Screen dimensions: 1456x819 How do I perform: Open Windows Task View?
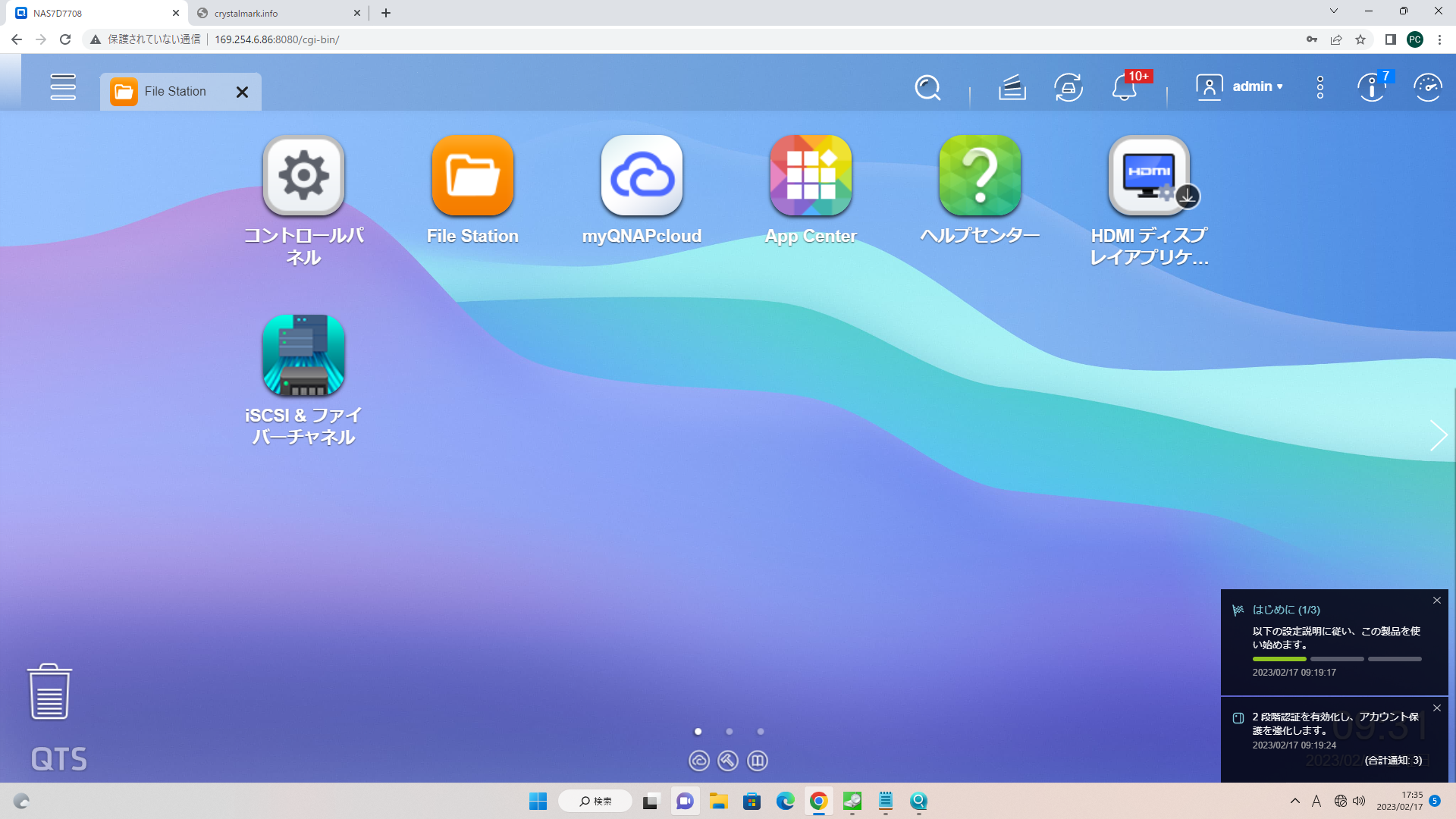(651, 802)
